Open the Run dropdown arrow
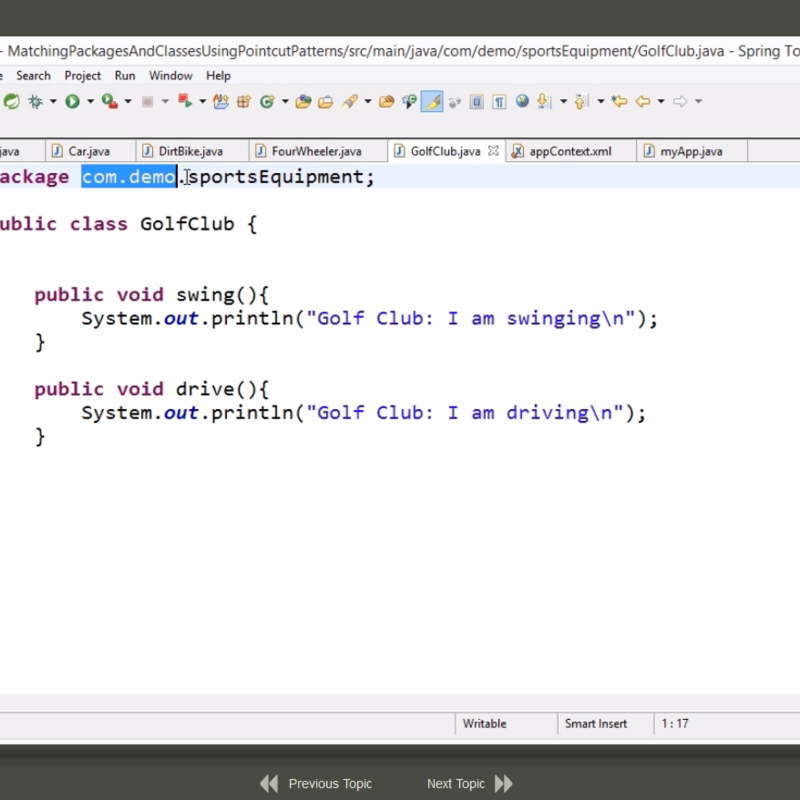The height and width of the screenshot is (800, 800). click(90, 102)
